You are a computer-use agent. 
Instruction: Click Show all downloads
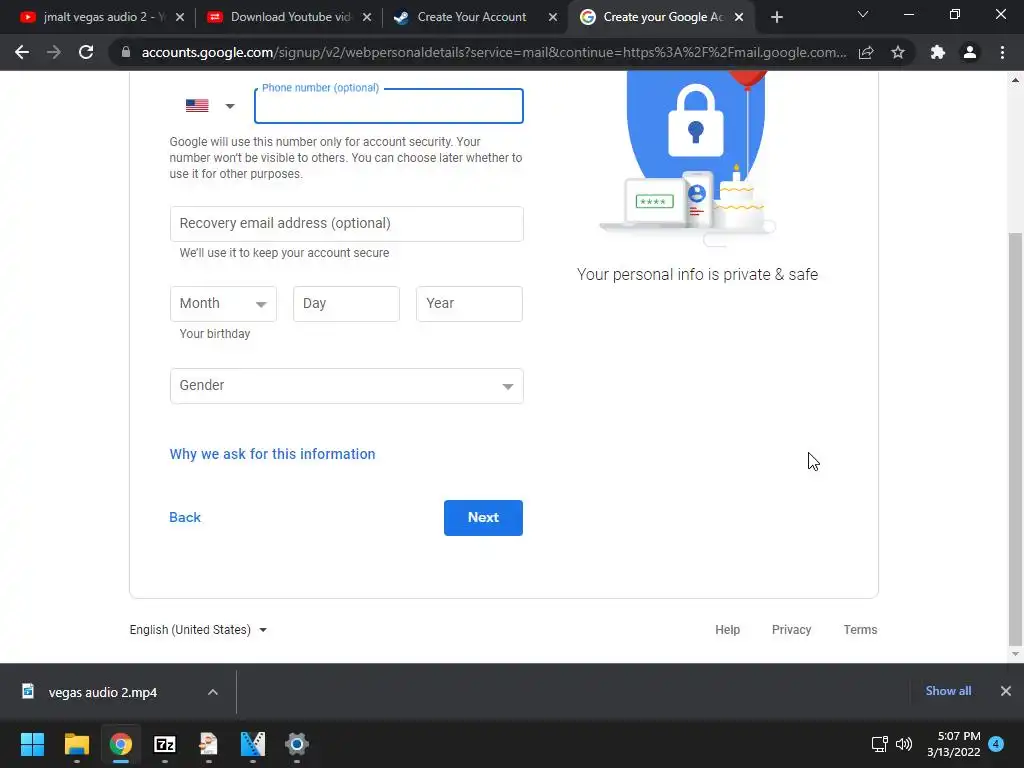[948, 691]
